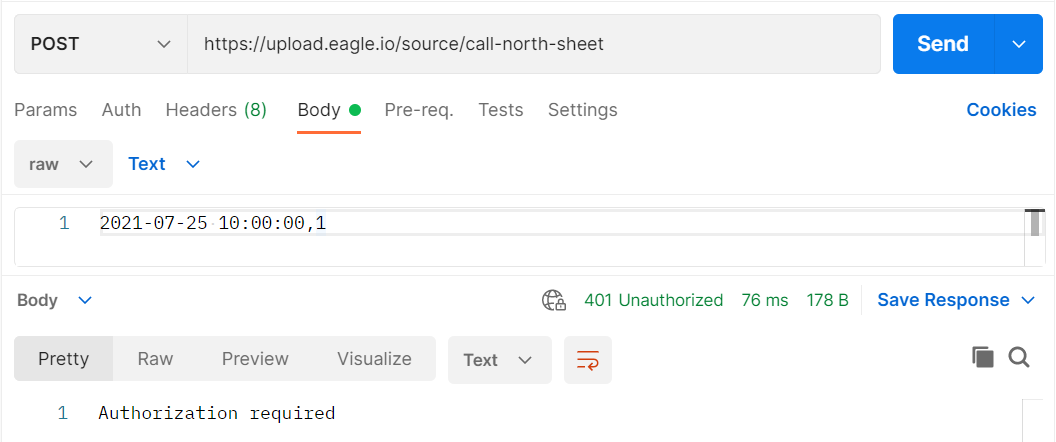Open the Save Response menu

pos(956,301)
